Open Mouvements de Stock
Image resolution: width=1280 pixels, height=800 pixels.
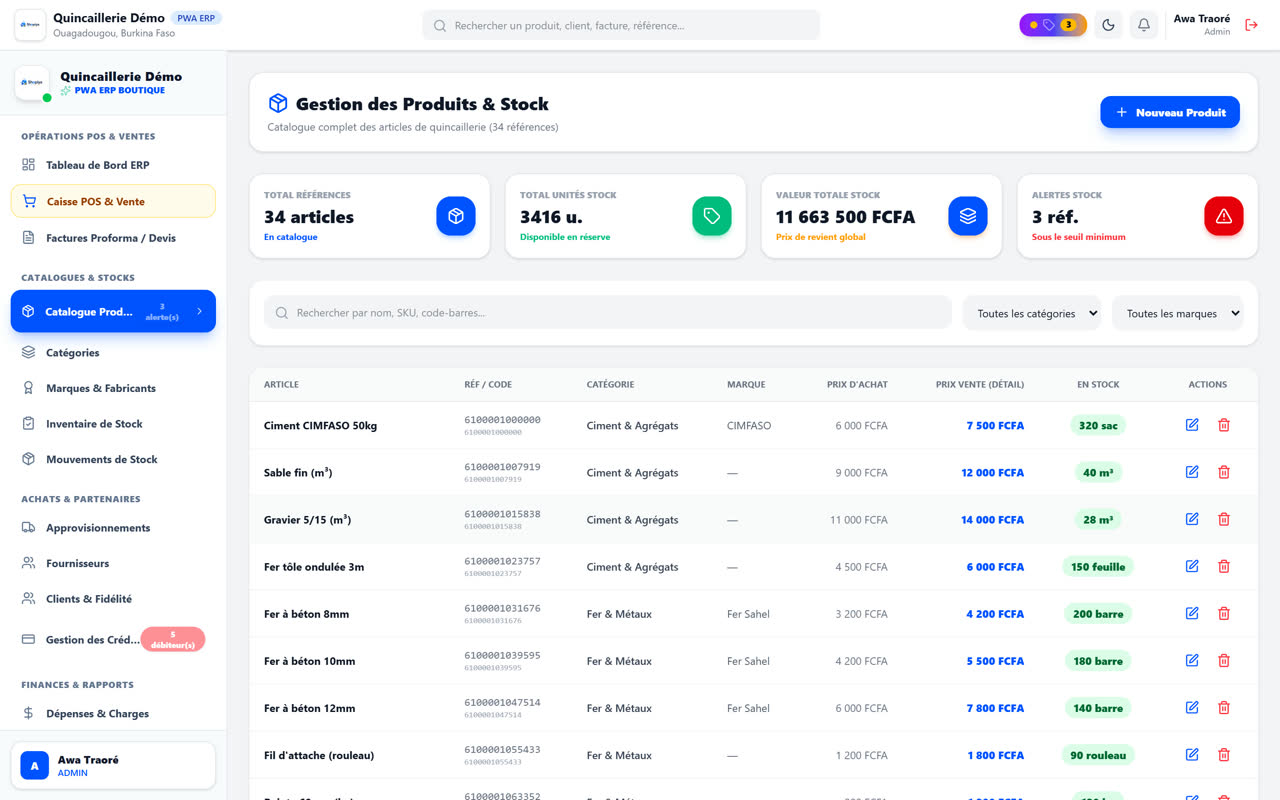tap(113, 459)
